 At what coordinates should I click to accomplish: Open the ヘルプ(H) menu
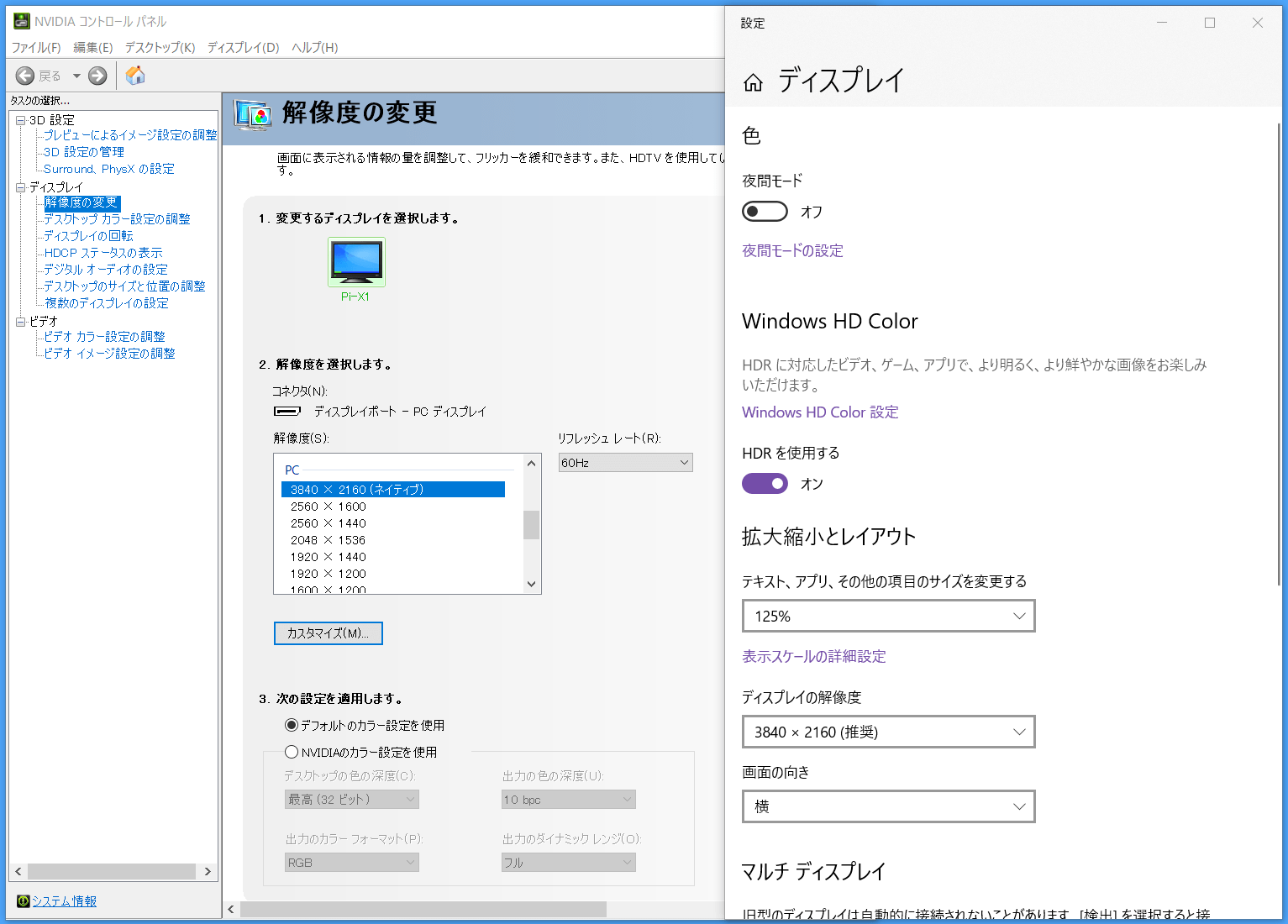click(x=315, y=47)
